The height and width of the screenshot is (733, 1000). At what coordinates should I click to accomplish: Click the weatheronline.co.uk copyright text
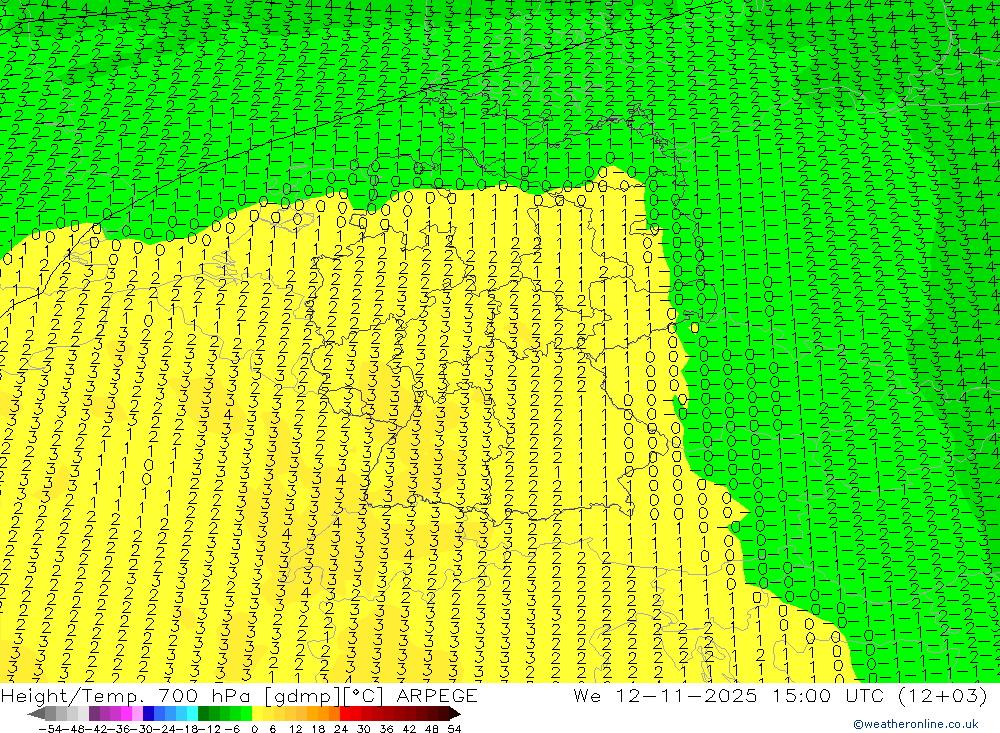[916, 724]
